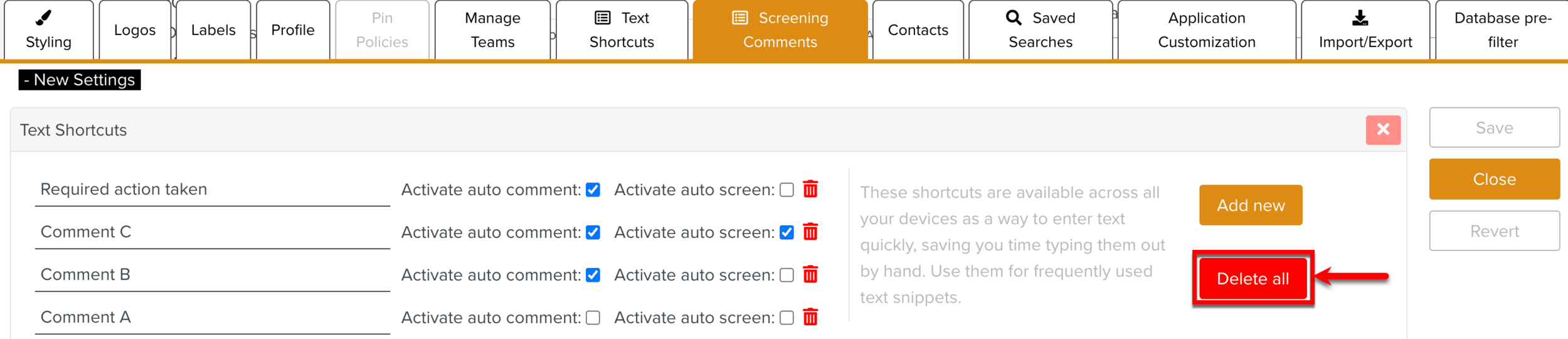The image size is (1568, 339).
Task: Enable auto comment for Comment A
Action: (593, 318)
